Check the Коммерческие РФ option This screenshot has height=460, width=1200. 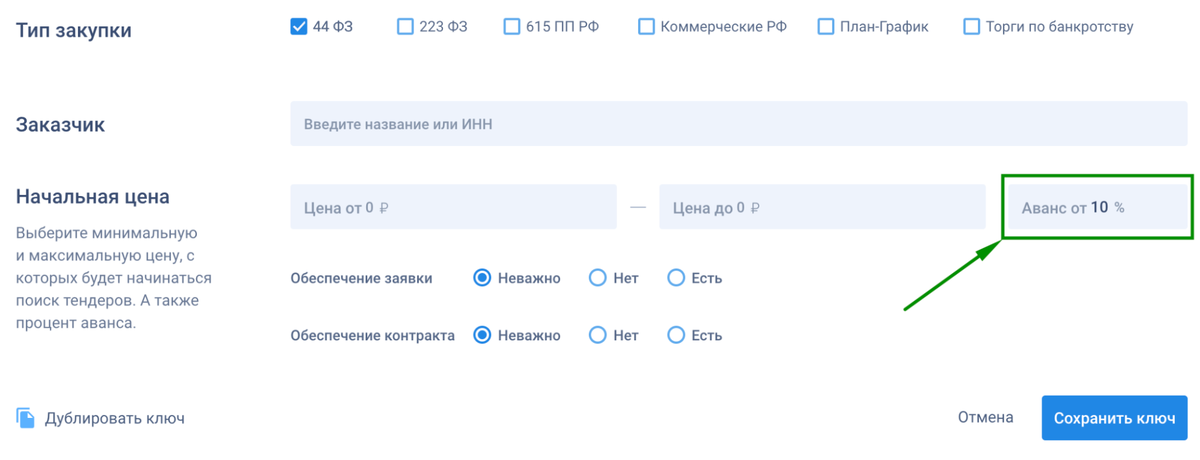click(646, 26)
